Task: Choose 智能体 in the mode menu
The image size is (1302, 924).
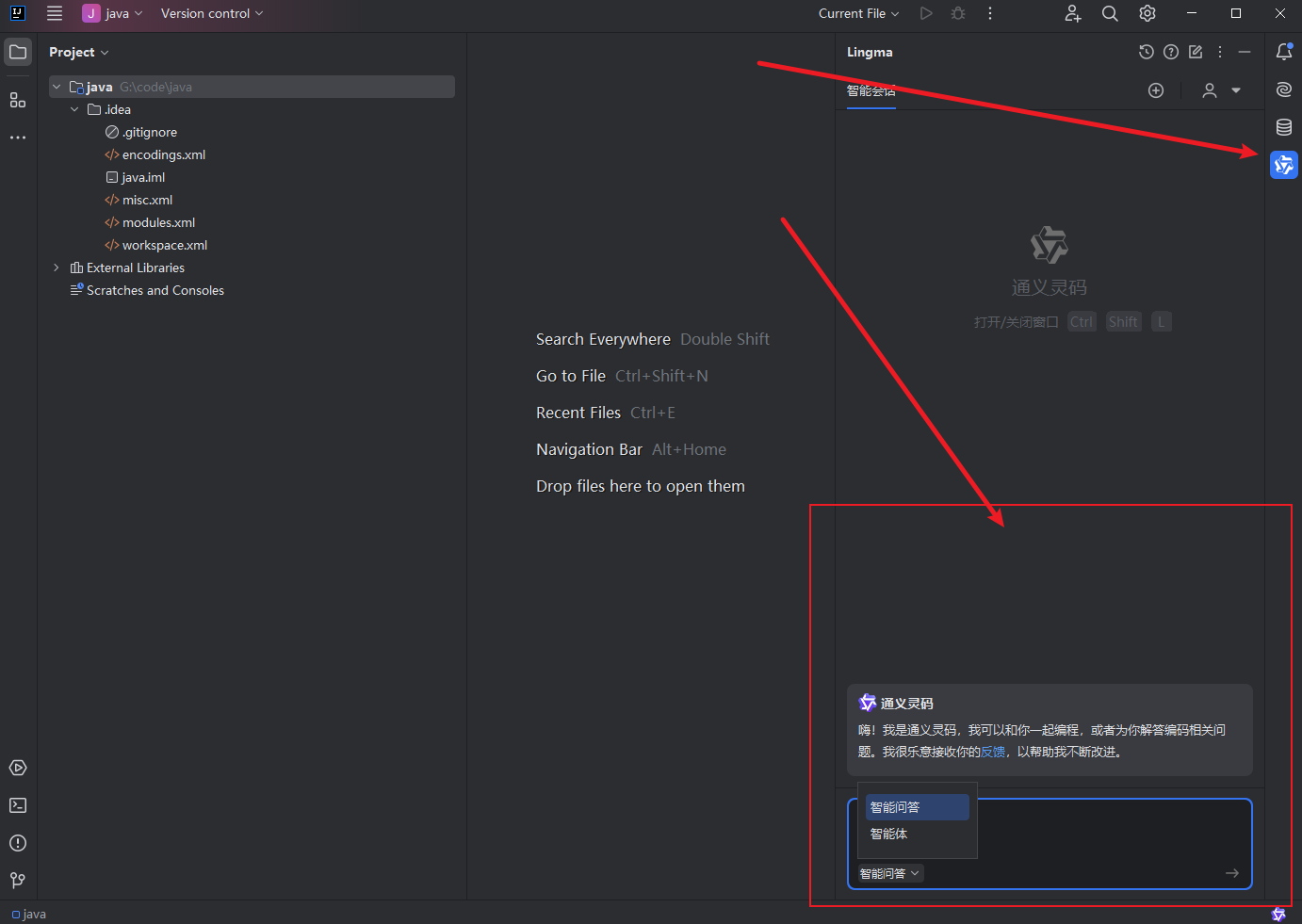Action: 917,834
